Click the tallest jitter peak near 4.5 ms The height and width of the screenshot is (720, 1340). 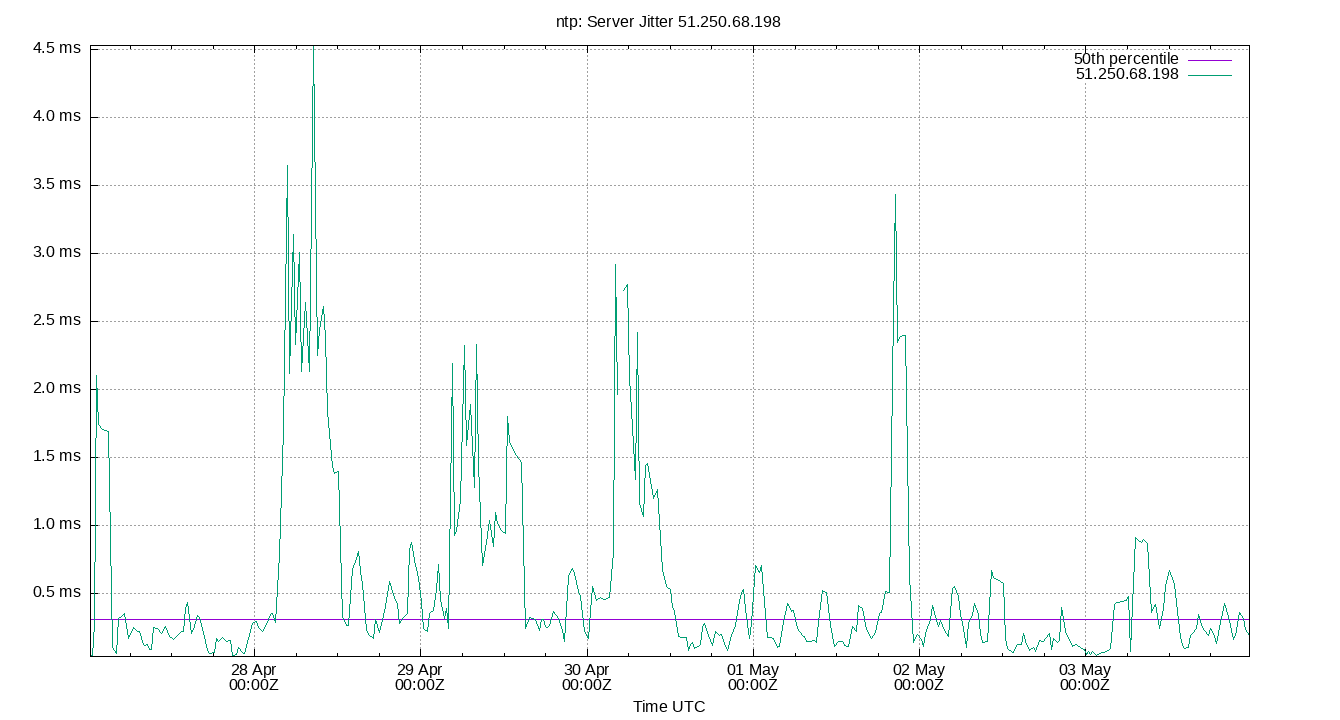click(x=313, y=48)
